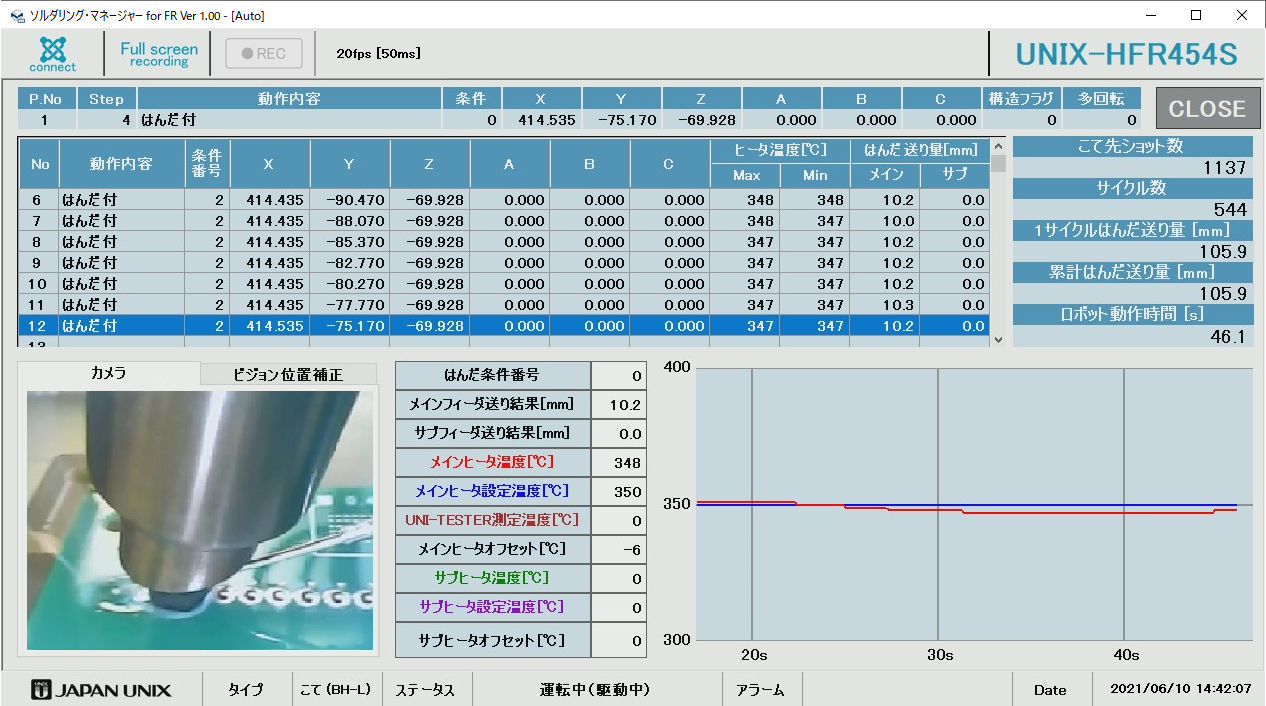This screenshot has width=1266, height=706.
Task: Click the ヒータ温度[℃] column header
Action: coord(780,151)
